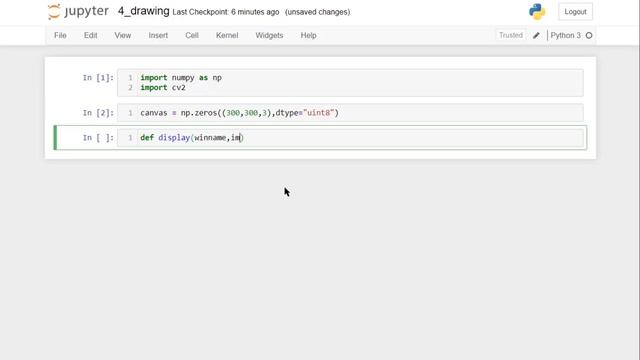Click the Python logo icon
640x360 pixels.
click(x=537, y=12)
